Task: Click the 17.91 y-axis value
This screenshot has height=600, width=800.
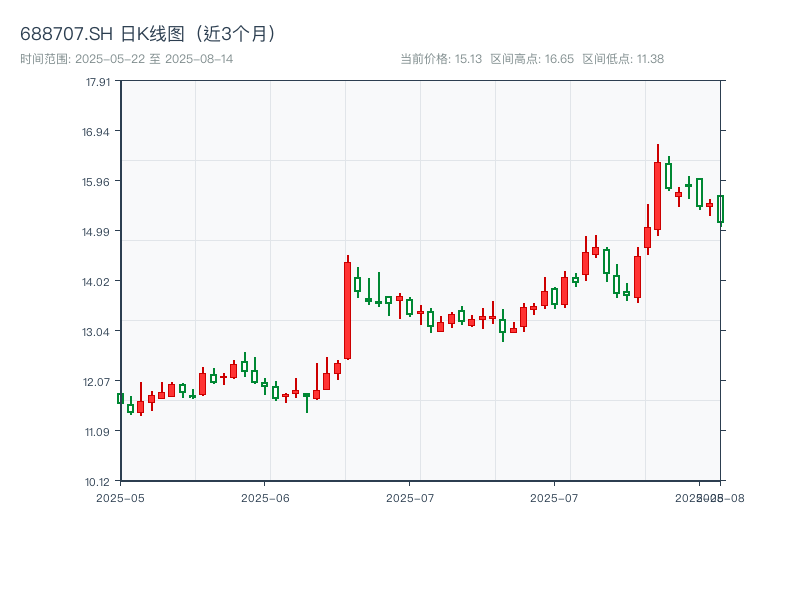Action: coord(98,82)
